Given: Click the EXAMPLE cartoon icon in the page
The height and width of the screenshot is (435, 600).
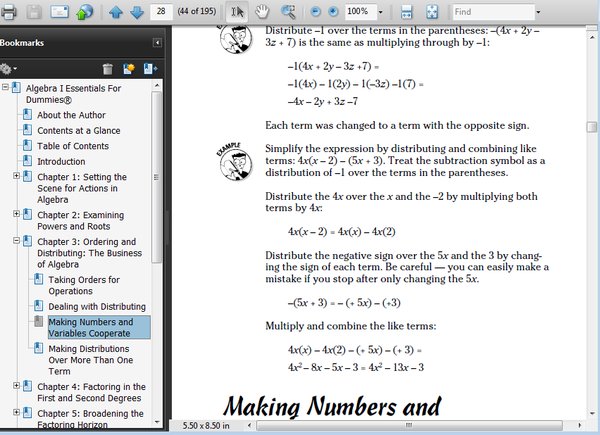Looking at the screenshot, I should click(x=235, y=161).
